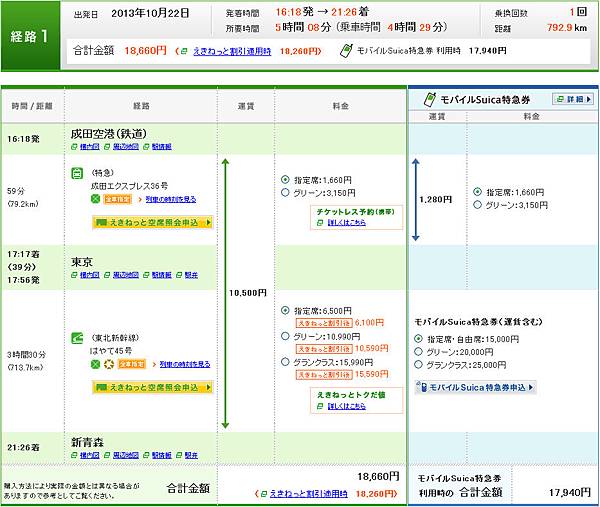The width and height of the screenshot is (600, 507).
Task: Open えきねっと割引適用時 link in bottom total row
Action: pos(308,494)
